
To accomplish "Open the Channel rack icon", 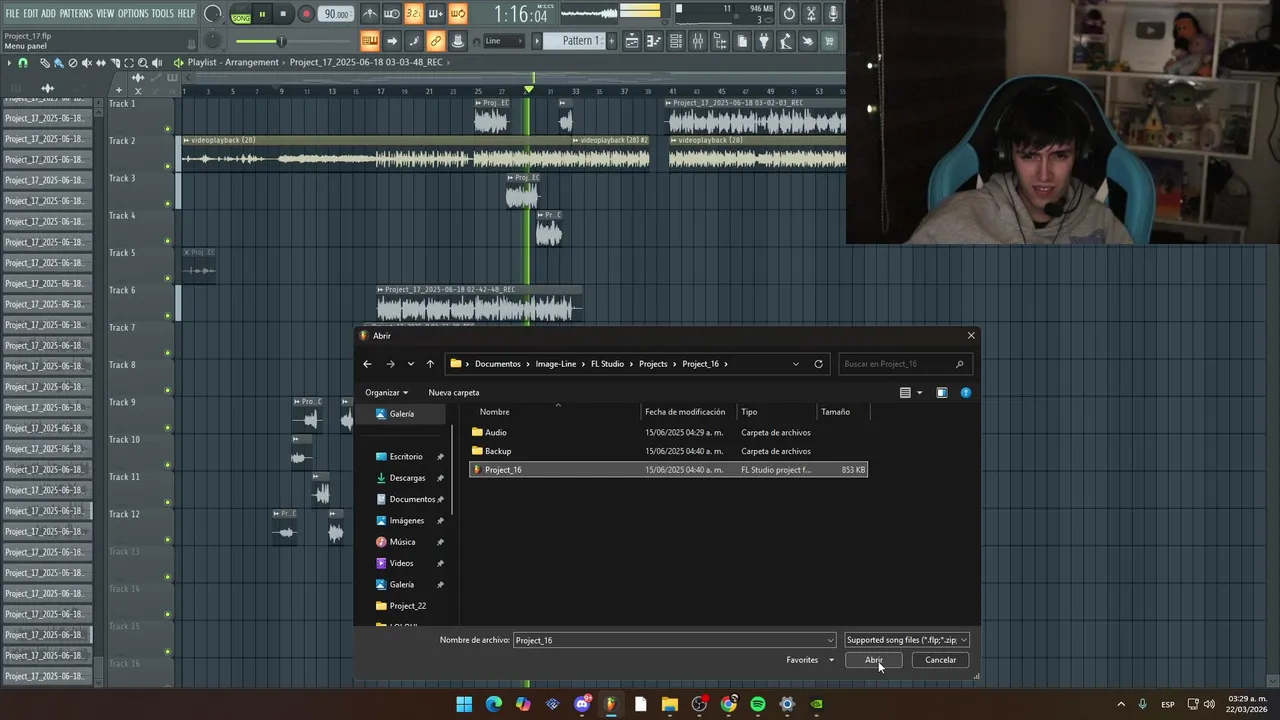I will (x=676, y=41).
